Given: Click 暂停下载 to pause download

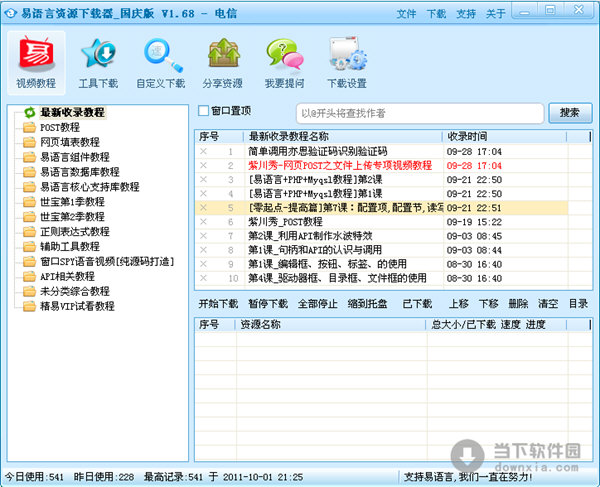Looking at the screenshot, I should coord(268,304).
